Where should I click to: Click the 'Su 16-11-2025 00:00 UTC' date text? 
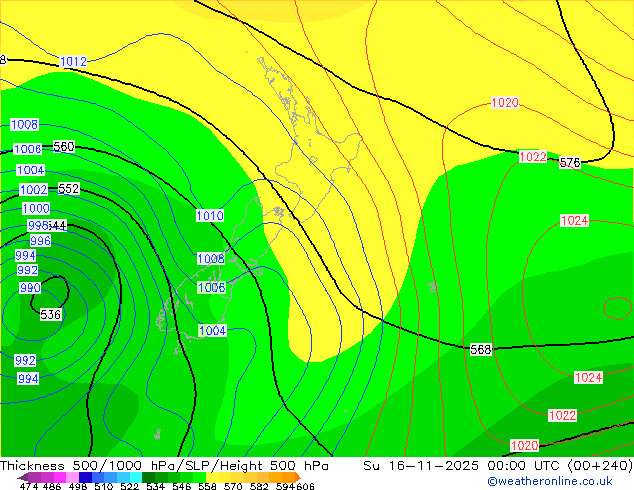click(x=464, y=466)
